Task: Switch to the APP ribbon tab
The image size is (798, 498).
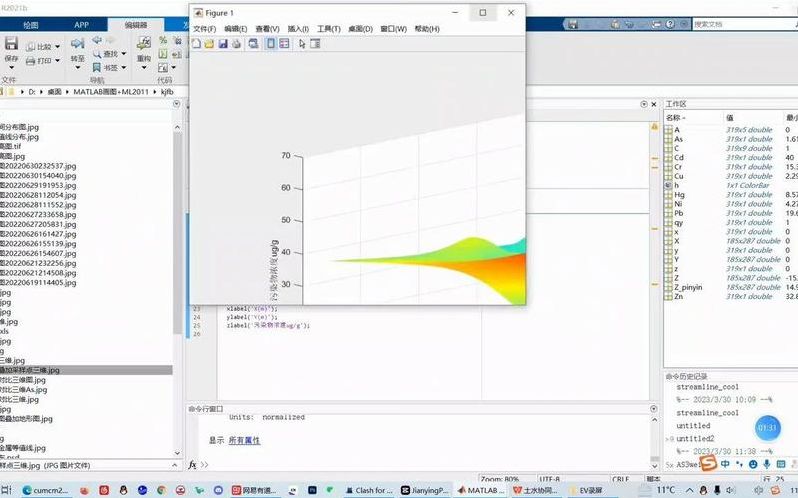Action: point(81,24)
